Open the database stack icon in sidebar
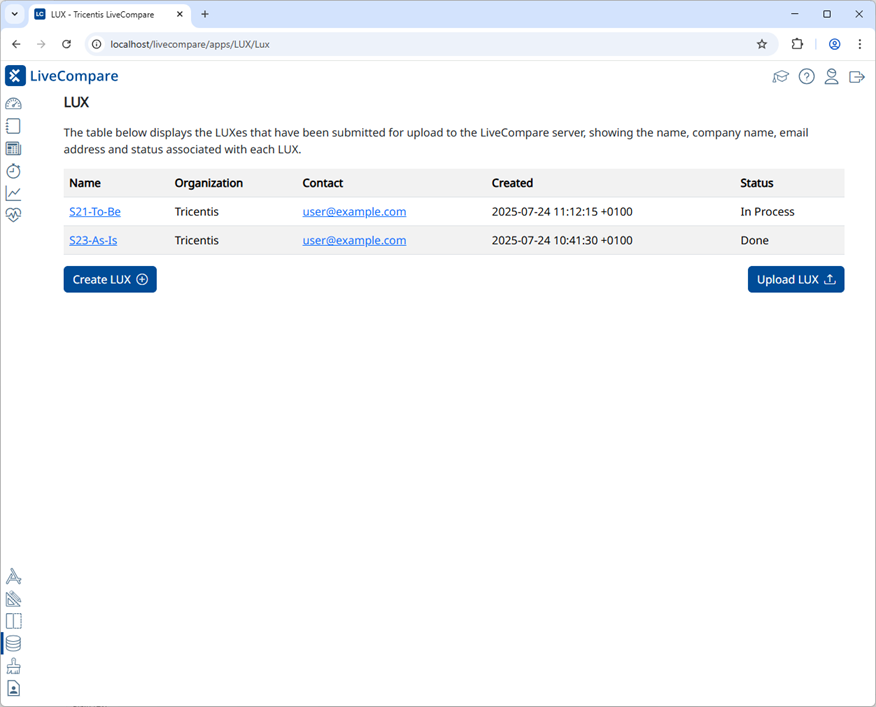The height and width of the screenshot is (707, 876). coord(13,644)
